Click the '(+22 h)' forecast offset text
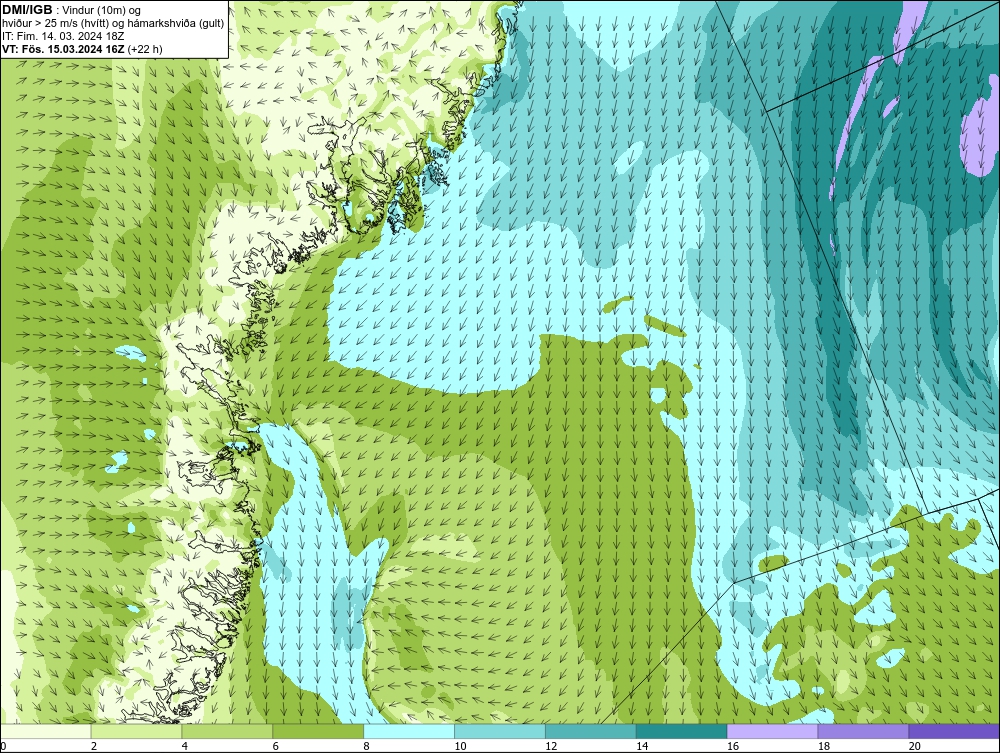The height and width of the screenshot is (753, 1000). coord(145,49)
